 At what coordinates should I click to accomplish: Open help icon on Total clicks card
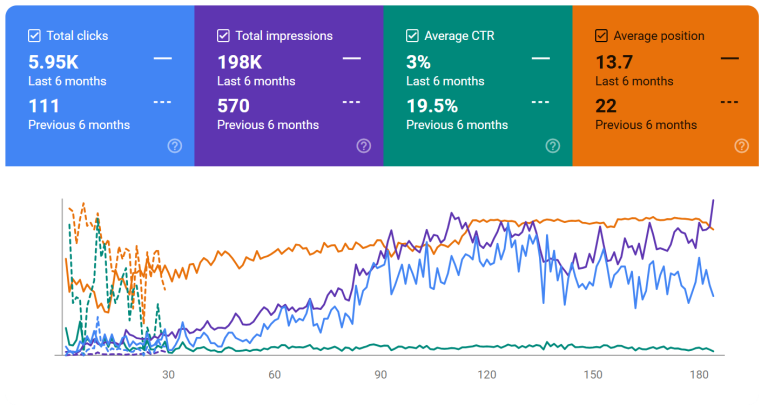[175, 146]
